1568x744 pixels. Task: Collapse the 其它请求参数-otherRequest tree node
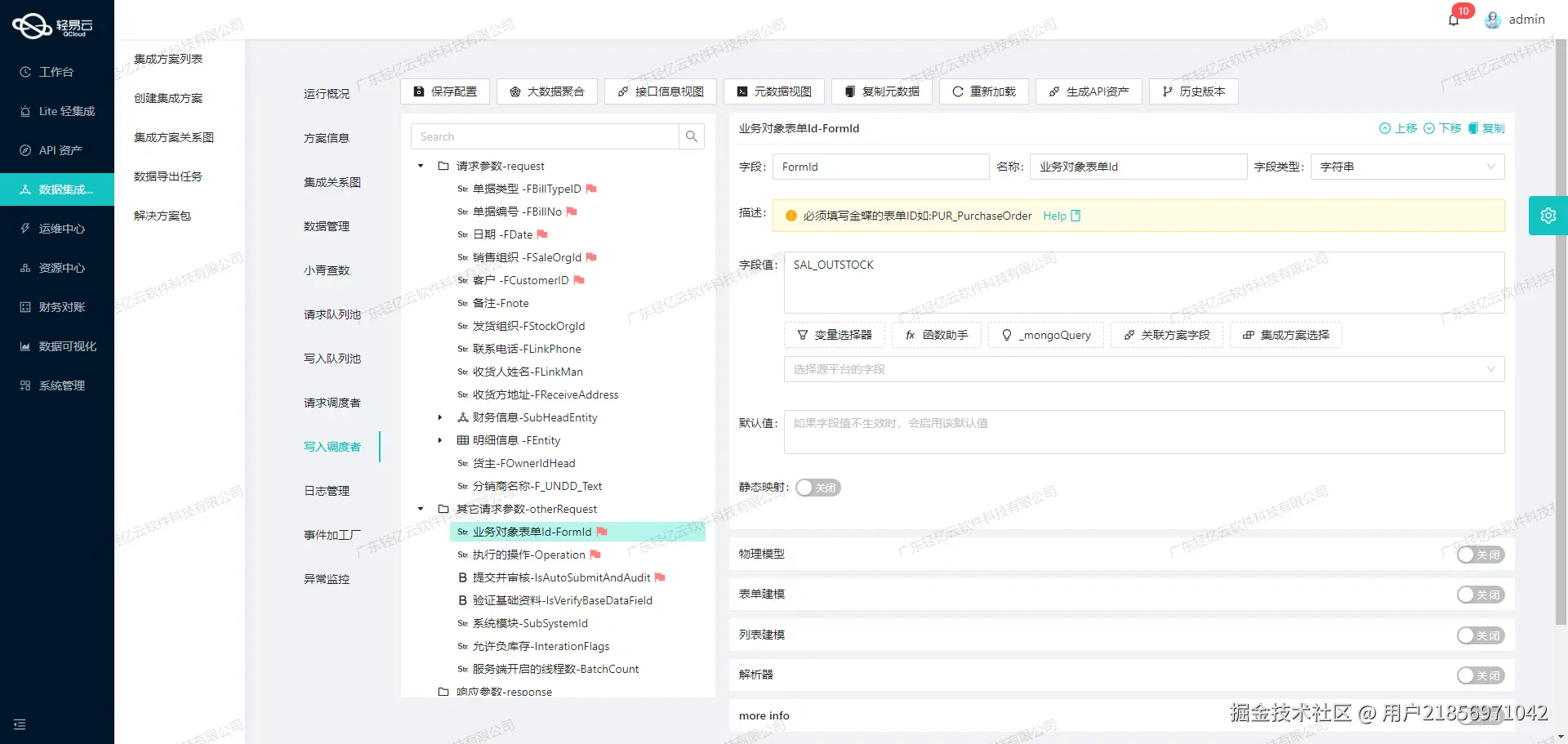(x=421, y=509)
